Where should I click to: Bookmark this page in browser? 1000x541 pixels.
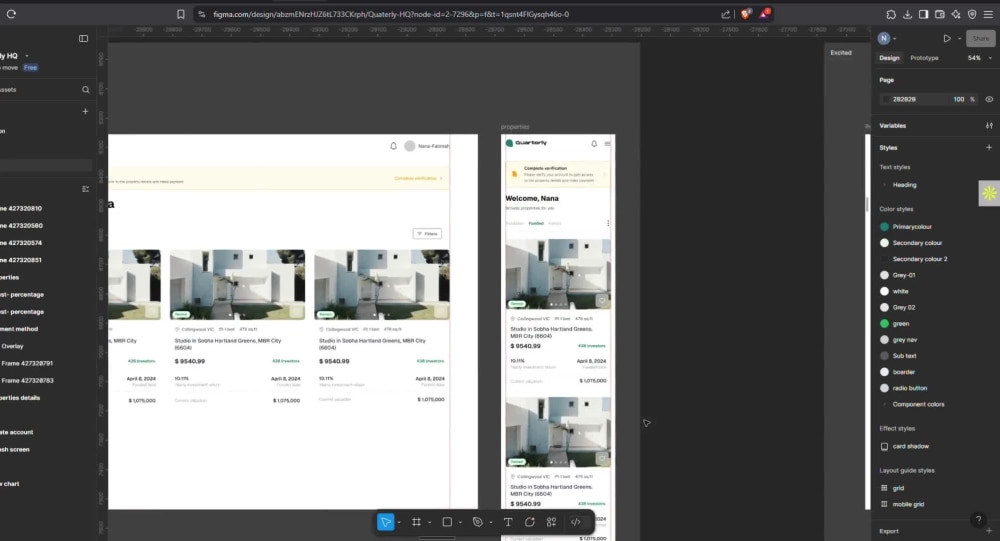click(181, 14)
